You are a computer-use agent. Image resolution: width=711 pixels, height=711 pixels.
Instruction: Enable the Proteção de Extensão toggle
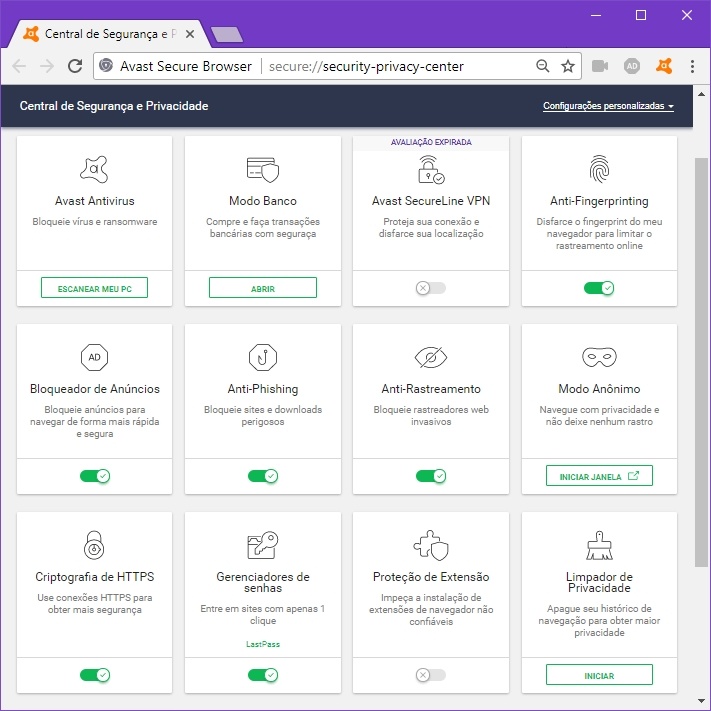431,675
